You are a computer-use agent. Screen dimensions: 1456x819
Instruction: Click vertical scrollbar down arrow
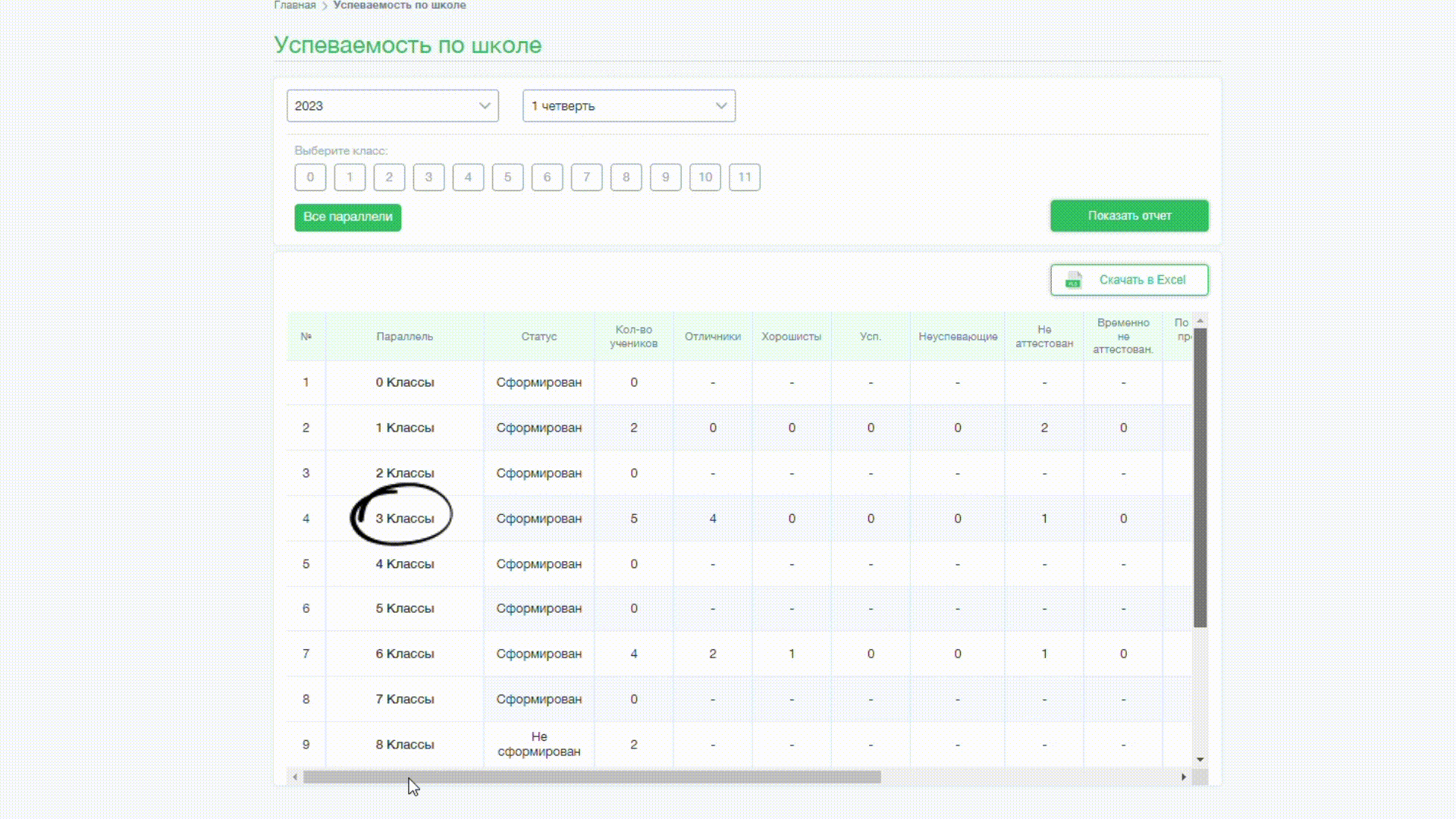[x=1200, y=759]
